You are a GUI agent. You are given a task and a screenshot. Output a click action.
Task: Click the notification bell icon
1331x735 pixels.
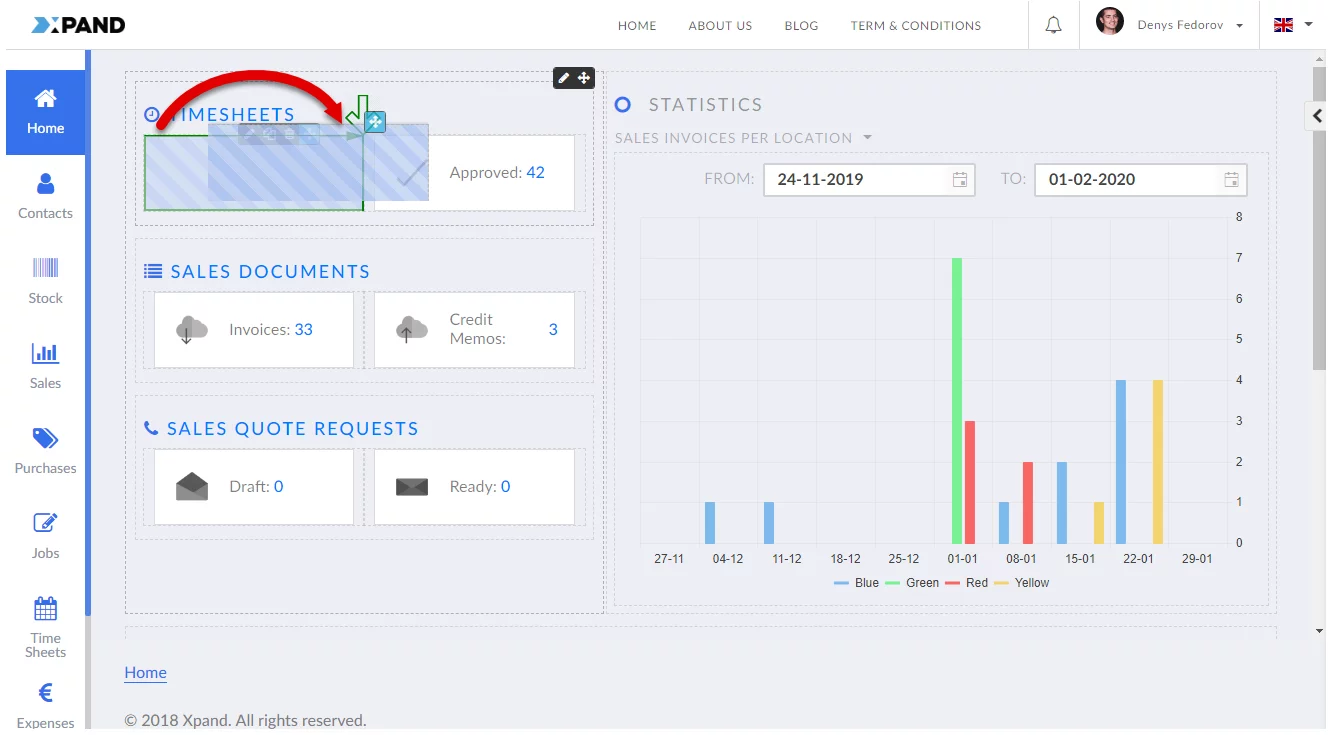1053,25
